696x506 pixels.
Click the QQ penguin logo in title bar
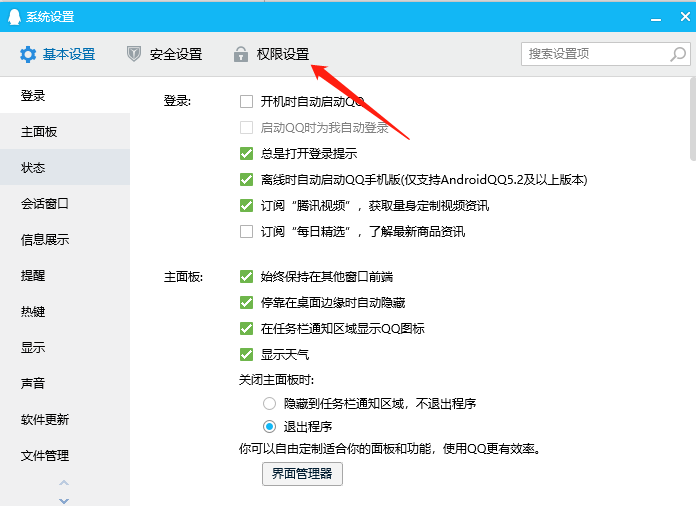pos(14,17)
